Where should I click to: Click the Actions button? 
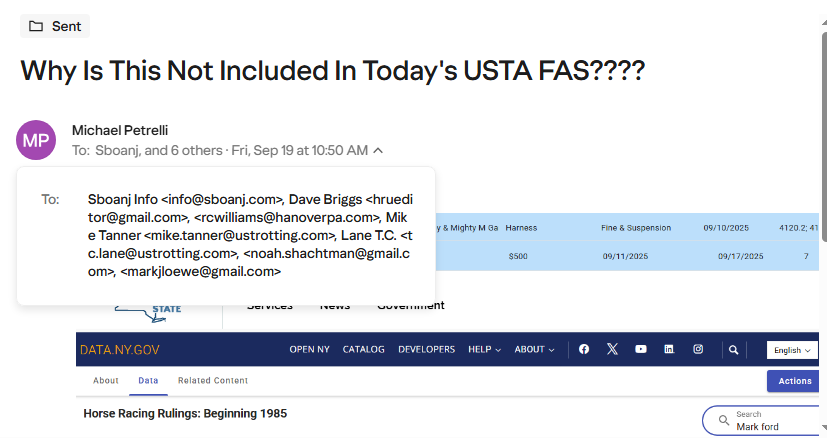(795, 381)
